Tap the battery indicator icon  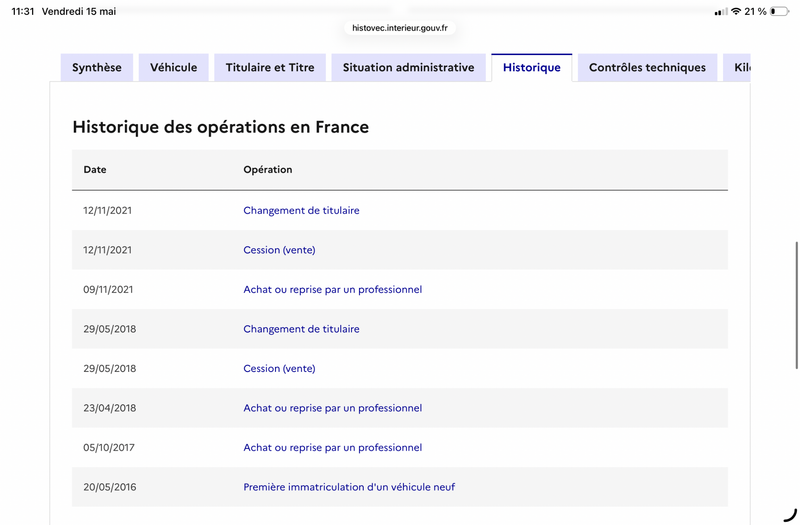click(779, 11)
